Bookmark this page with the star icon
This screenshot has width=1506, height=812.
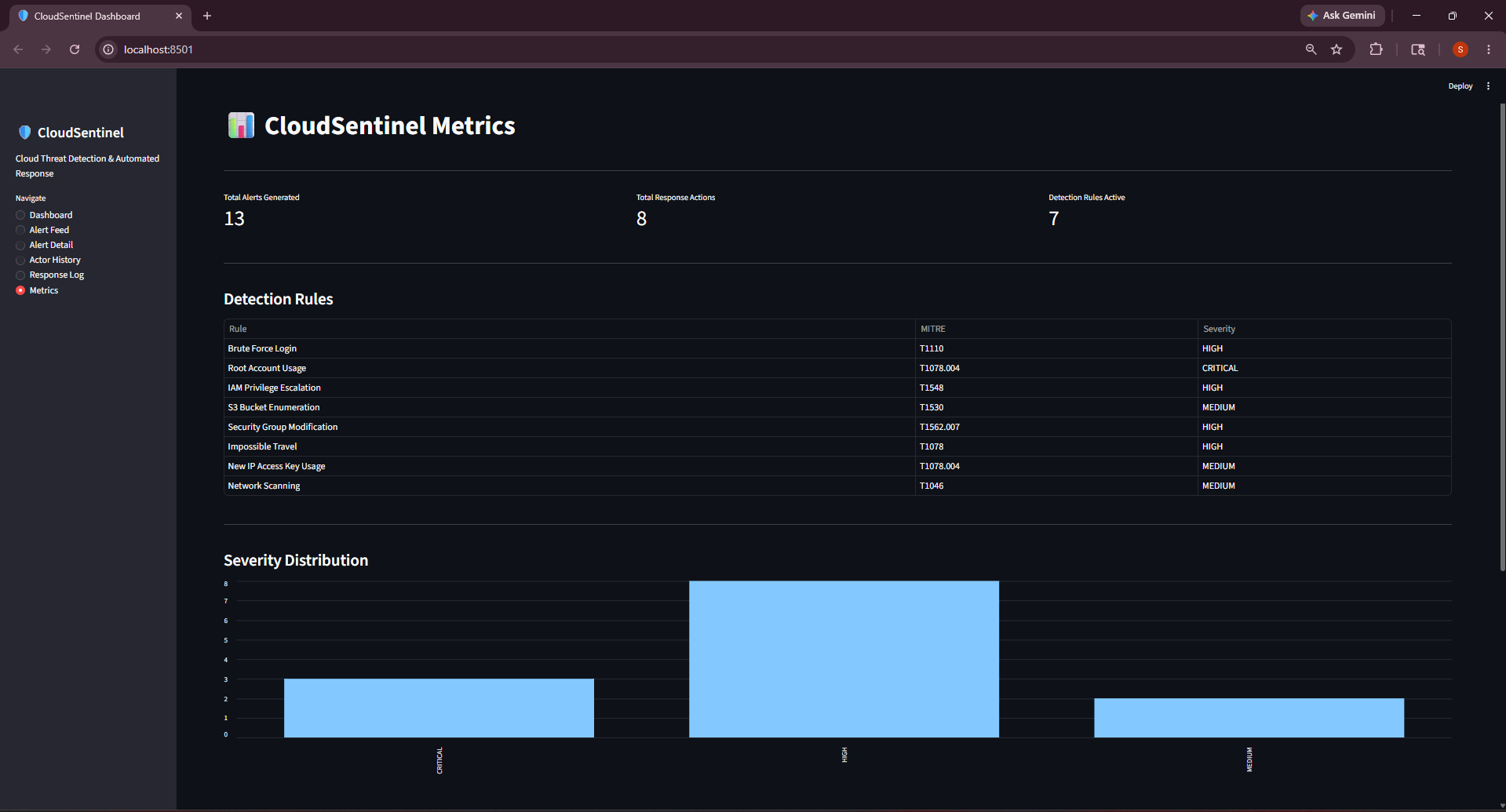(x=1336, y=49)
